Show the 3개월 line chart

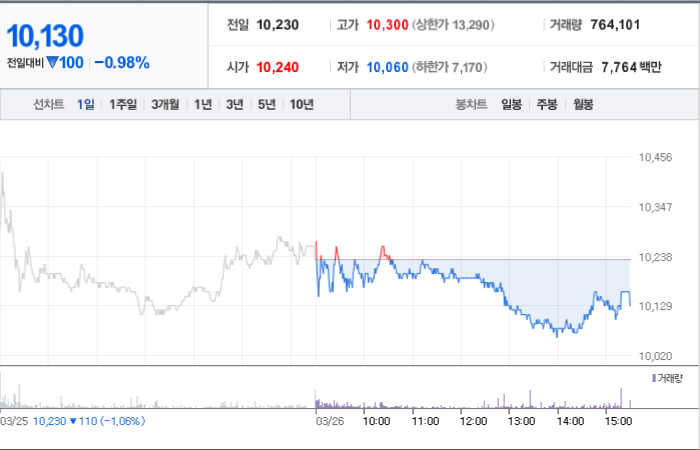(x=165, y=104)
